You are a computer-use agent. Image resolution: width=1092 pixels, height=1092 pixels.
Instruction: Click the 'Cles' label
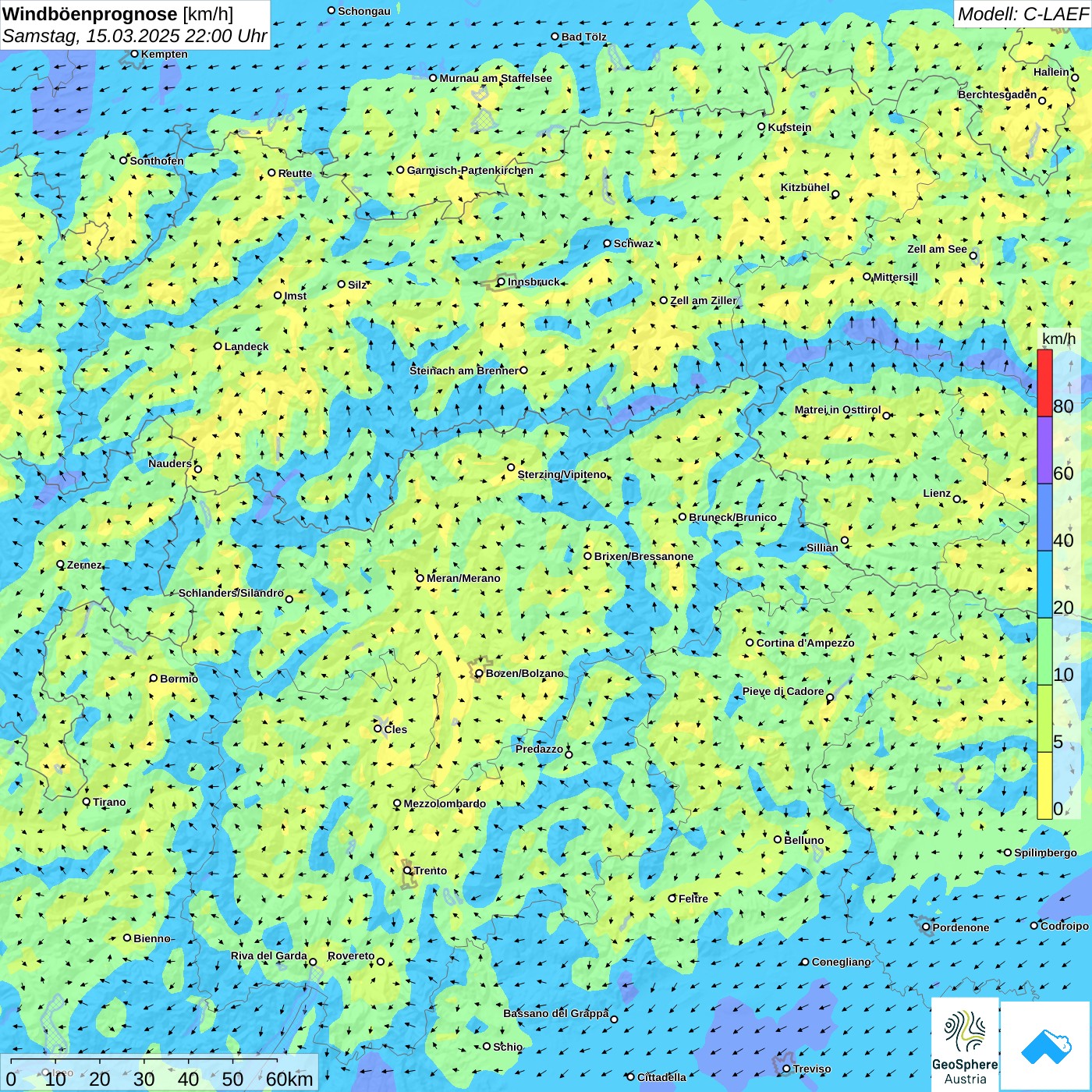tap(395, 729)
